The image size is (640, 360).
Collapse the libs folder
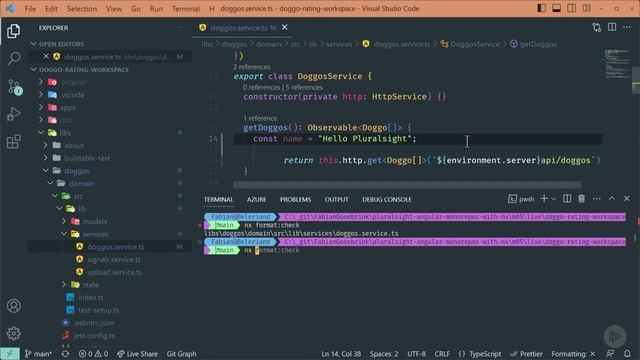pyautogui.click(x=41, y=133)
